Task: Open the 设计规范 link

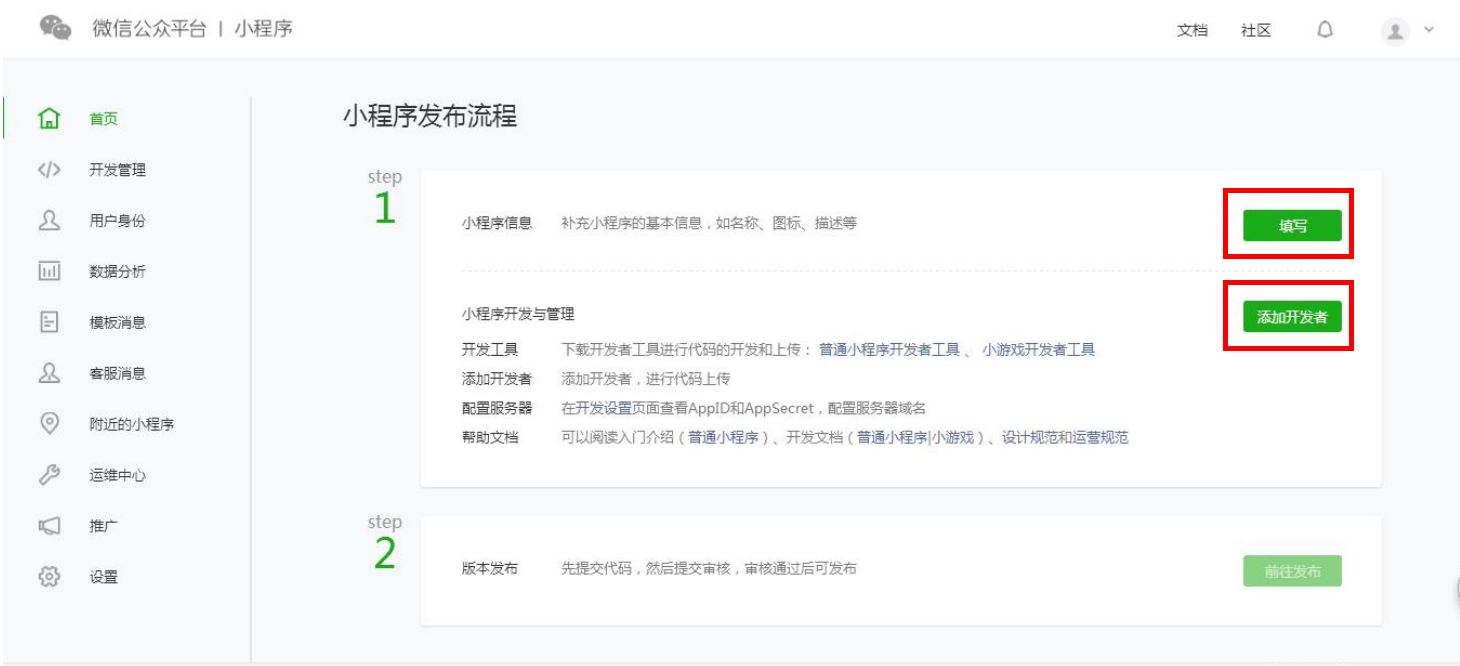Action: pyautogui.click(x=1030, y=438)
